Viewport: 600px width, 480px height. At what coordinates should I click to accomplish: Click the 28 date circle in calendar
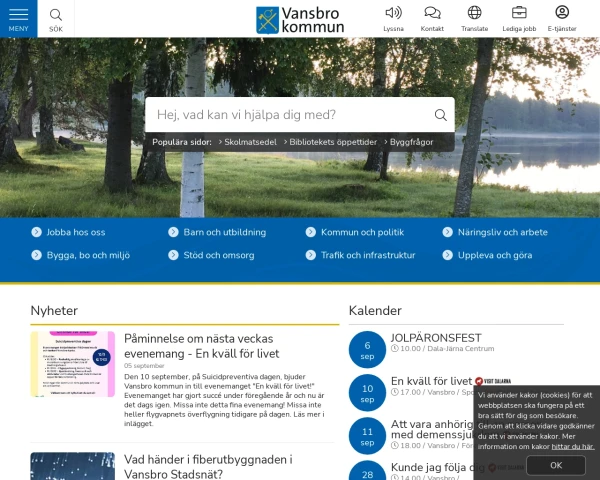tap(367, 470)
